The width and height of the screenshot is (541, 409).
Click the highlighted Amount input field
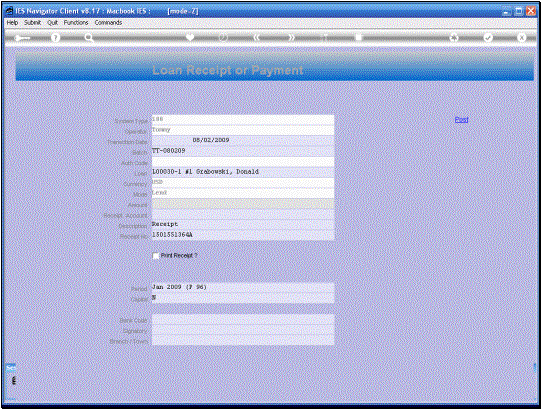[243, 204]
